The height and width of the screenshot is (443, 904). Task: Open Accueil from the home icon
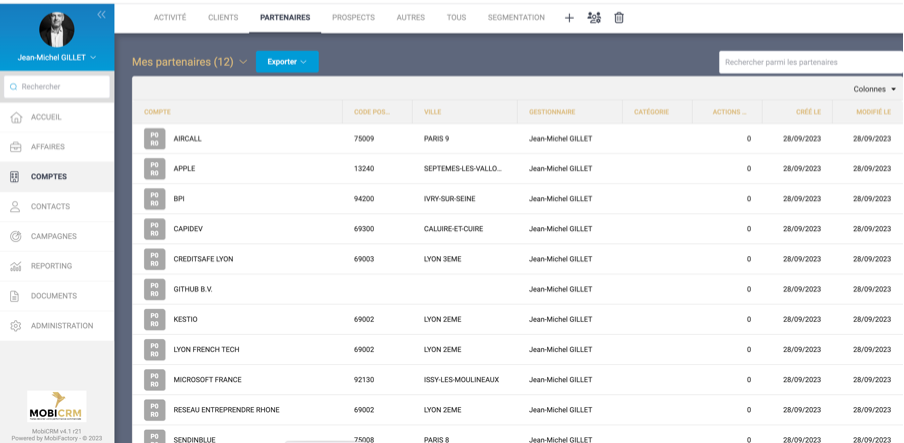point(16,117)
